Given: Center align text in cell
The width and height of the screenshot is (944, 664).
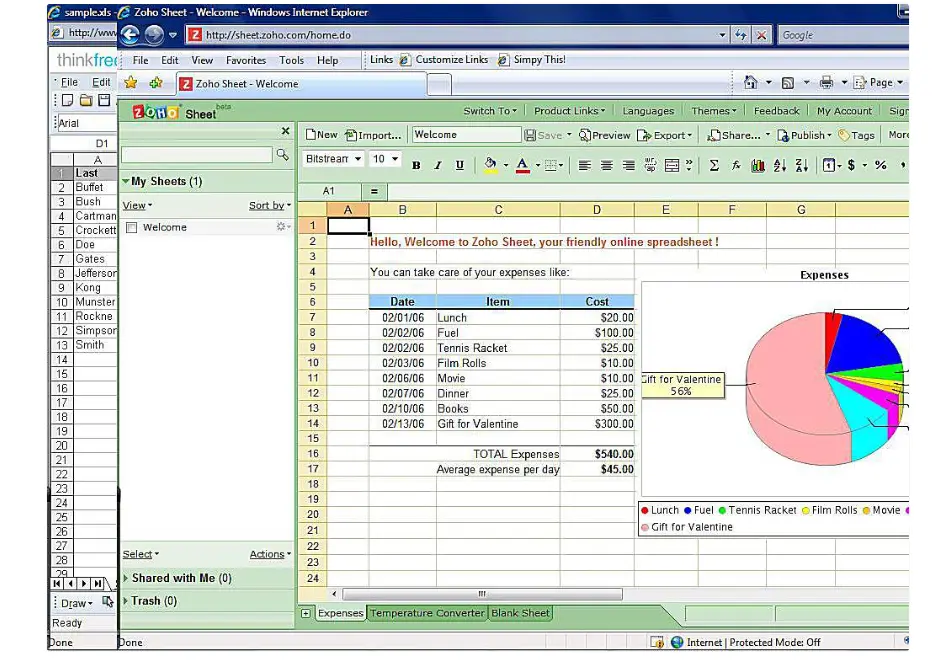Looking at the screenshot, I should pos(606,165).
